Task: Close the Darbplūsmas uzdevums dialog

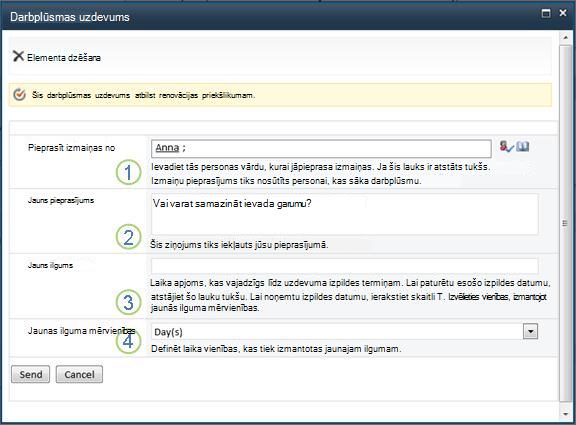Action: pos(563,13)
